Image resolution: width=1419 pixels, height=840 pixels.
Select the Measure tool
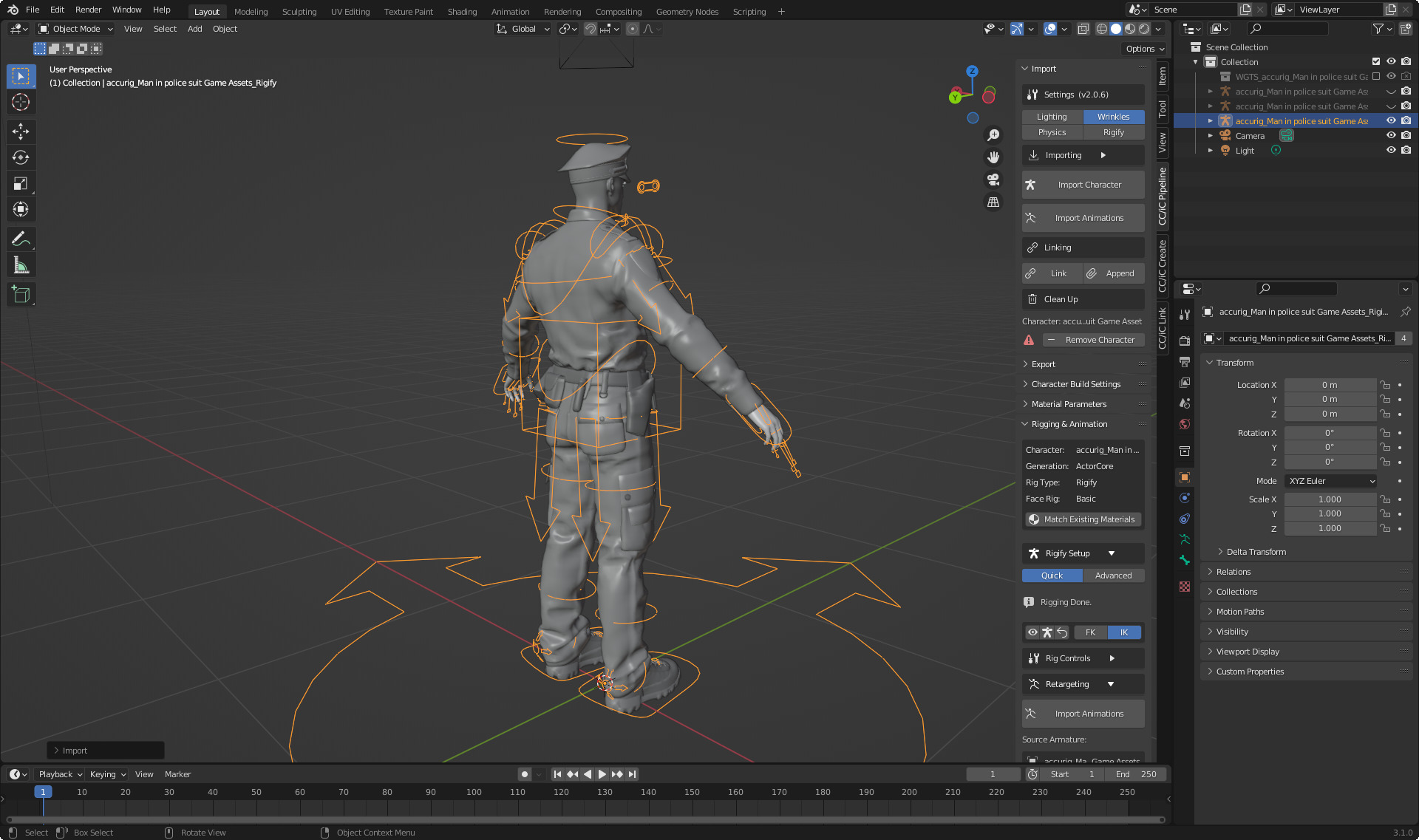pos(21,265)
